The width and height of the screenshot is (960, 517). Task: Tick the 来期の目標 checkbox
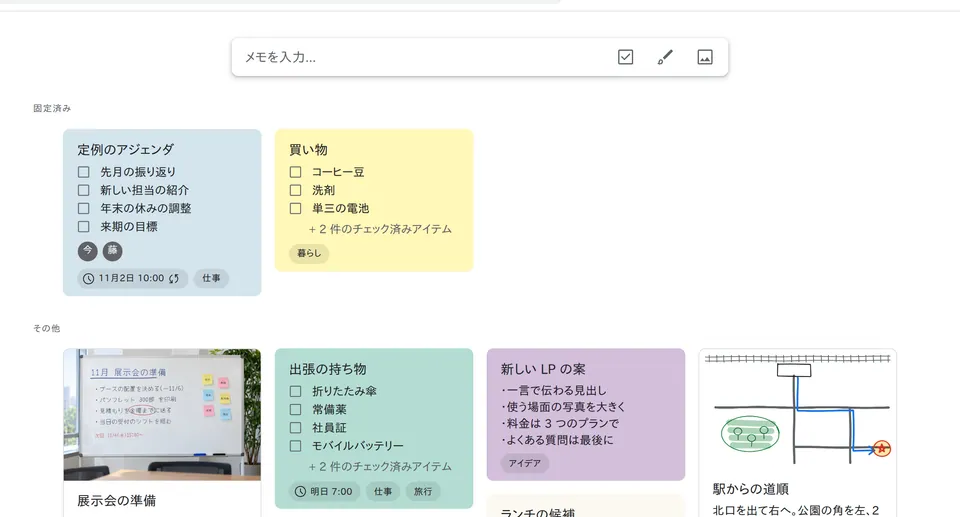tap(84, 227)
